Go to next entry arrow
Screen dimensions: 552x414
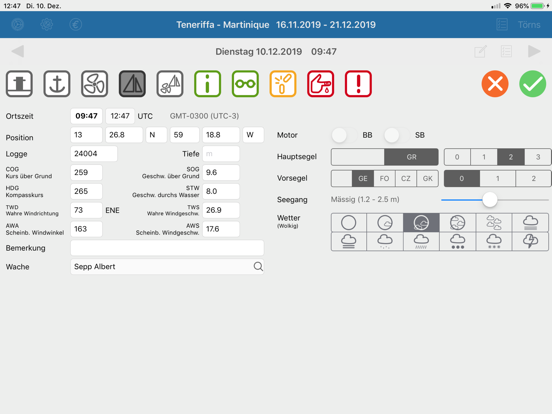534,51
